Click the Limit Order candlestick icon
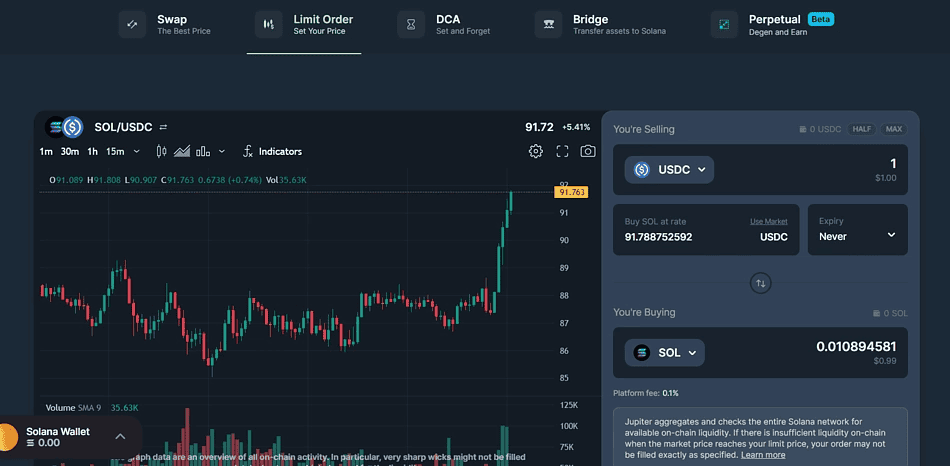 [x=268, y=25]
